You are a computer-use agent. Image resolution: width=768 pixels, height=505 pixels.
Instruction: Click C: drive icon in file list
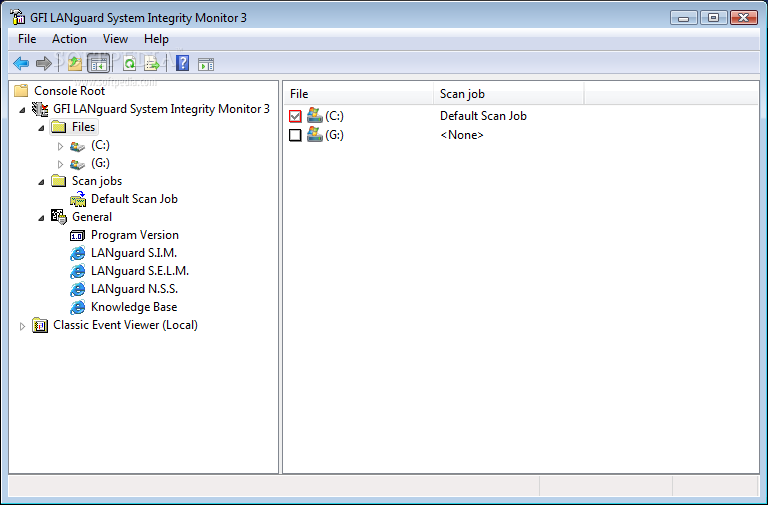315,116
